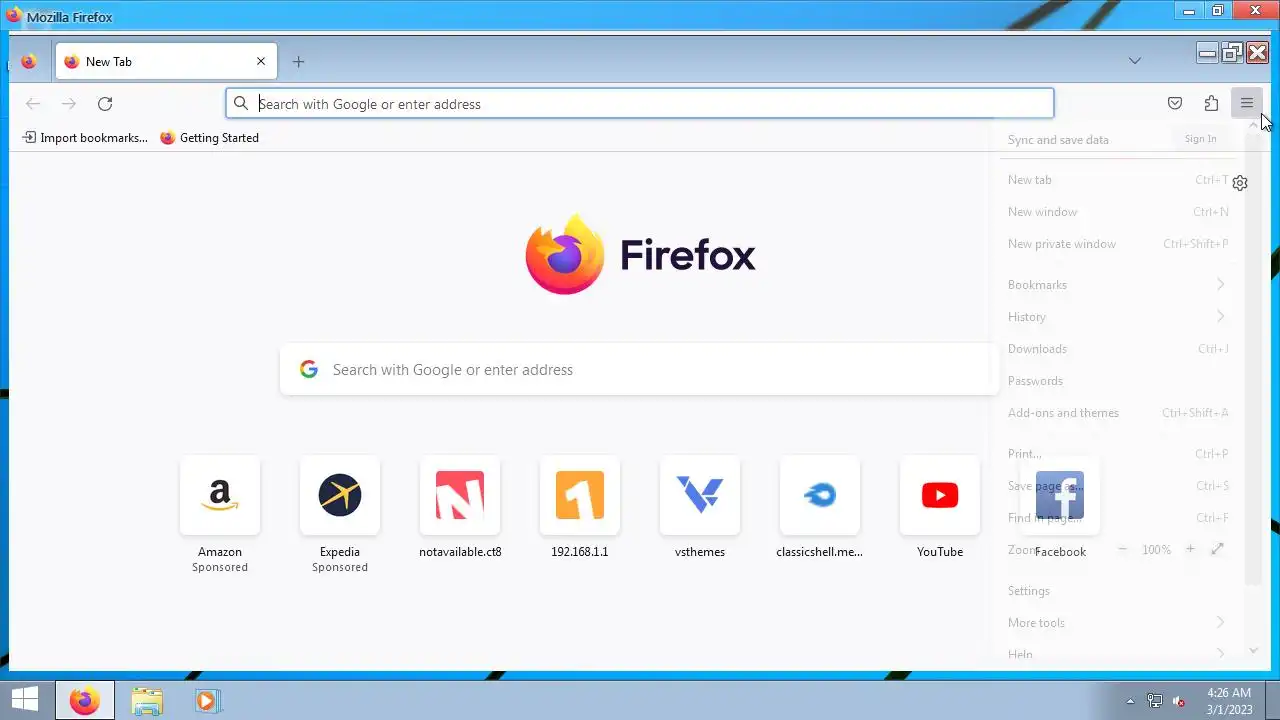1280x720 pixels.
Task: Open File Explorer from the taskbar
Action: tap(147, 700)
